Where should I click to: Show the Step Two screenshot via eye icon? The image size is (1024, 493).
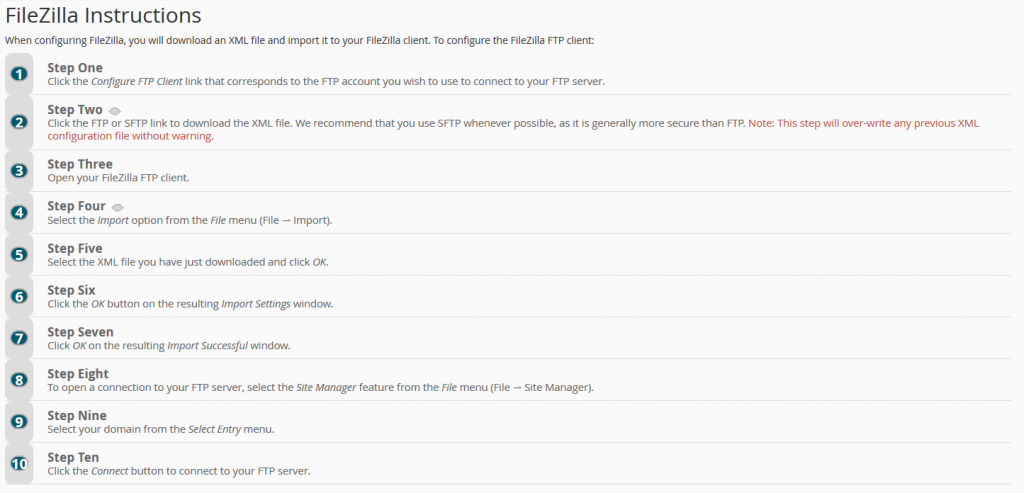(115, 111)
